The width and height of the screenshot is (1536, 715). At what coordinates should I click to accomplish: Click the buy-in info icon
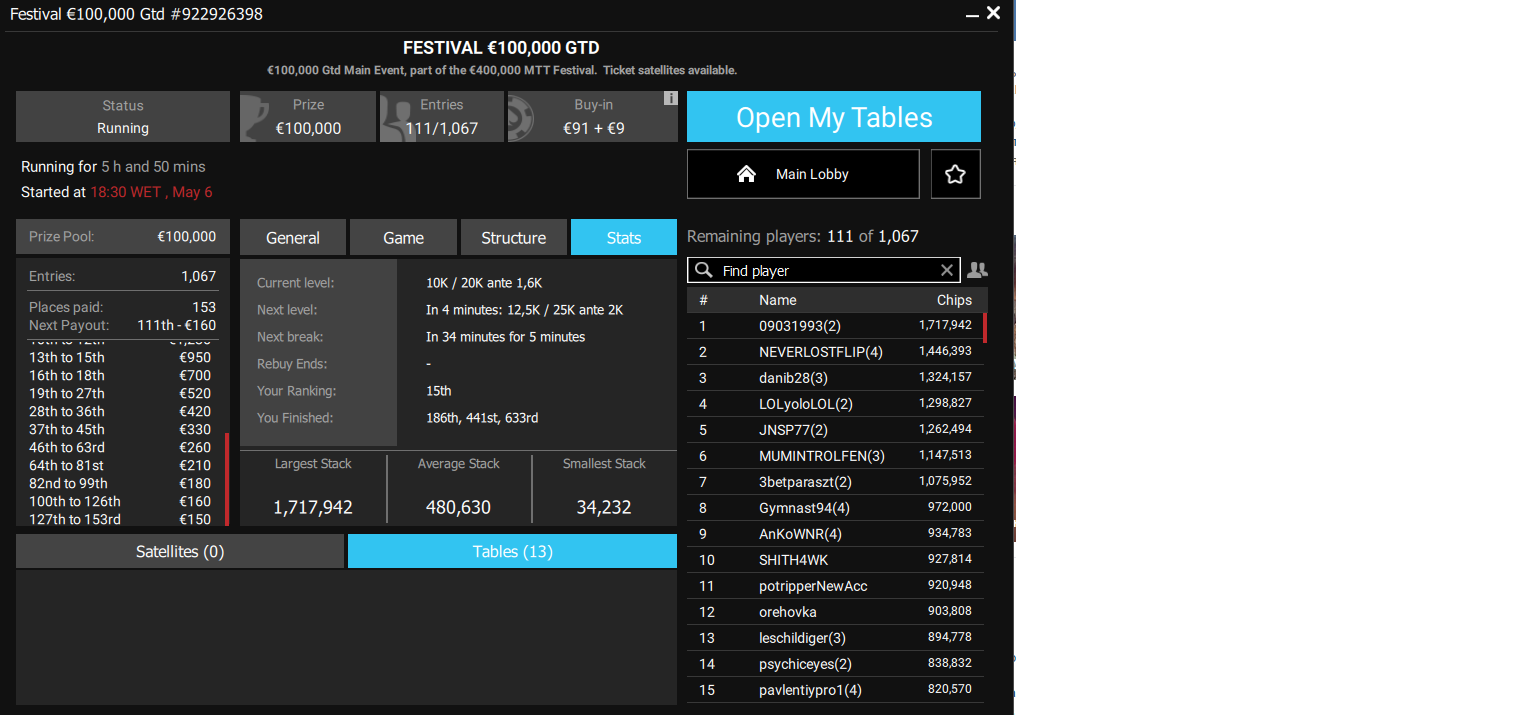[670, 98]
